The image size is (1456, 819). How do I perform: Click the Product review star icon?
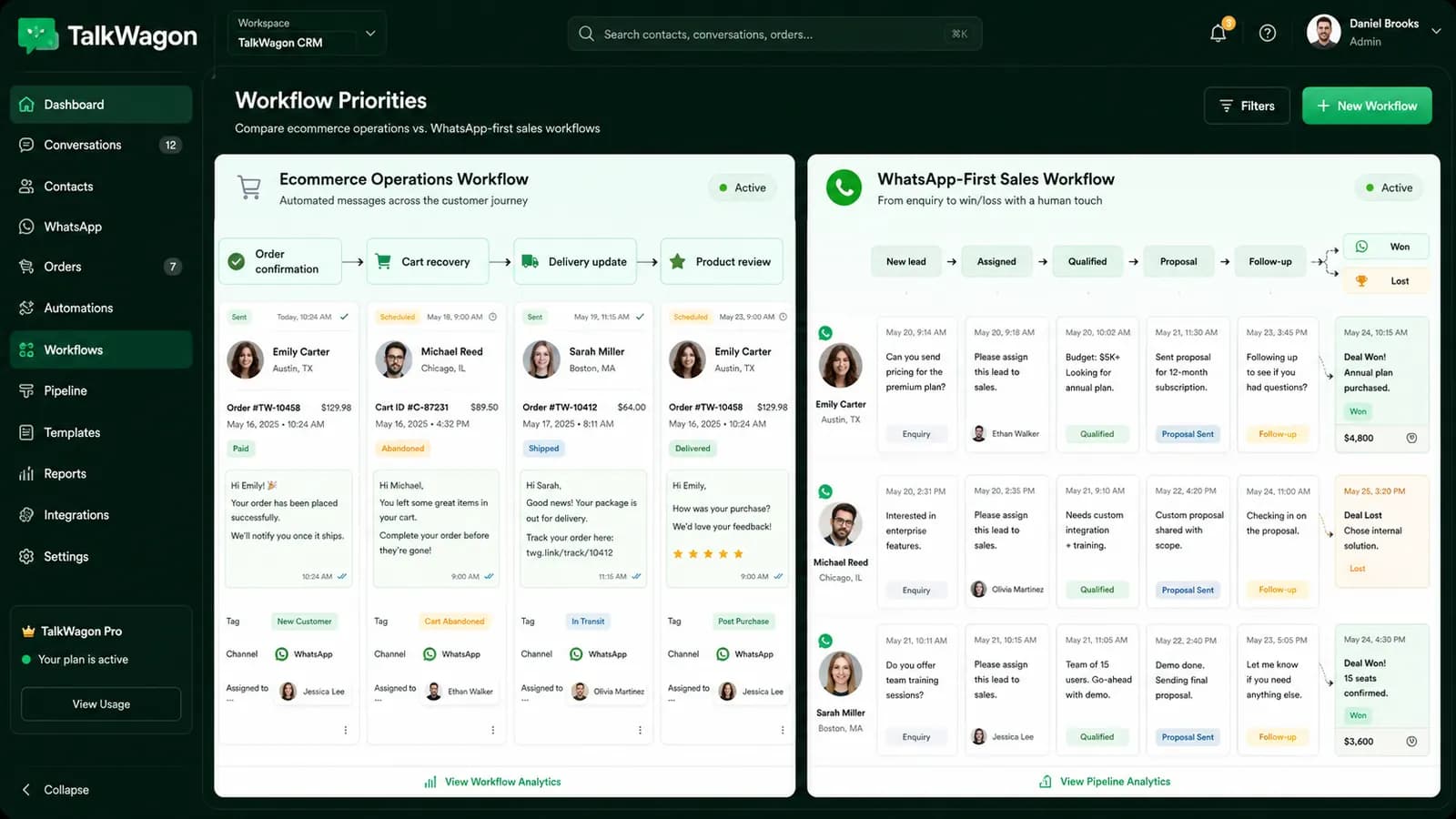(x=677, y=261)
